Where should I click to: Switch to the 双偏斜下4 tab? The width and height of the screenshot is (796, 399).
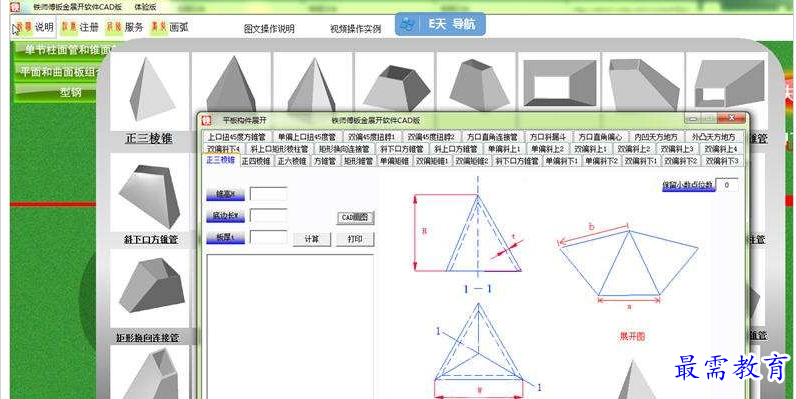pos(223,149)
